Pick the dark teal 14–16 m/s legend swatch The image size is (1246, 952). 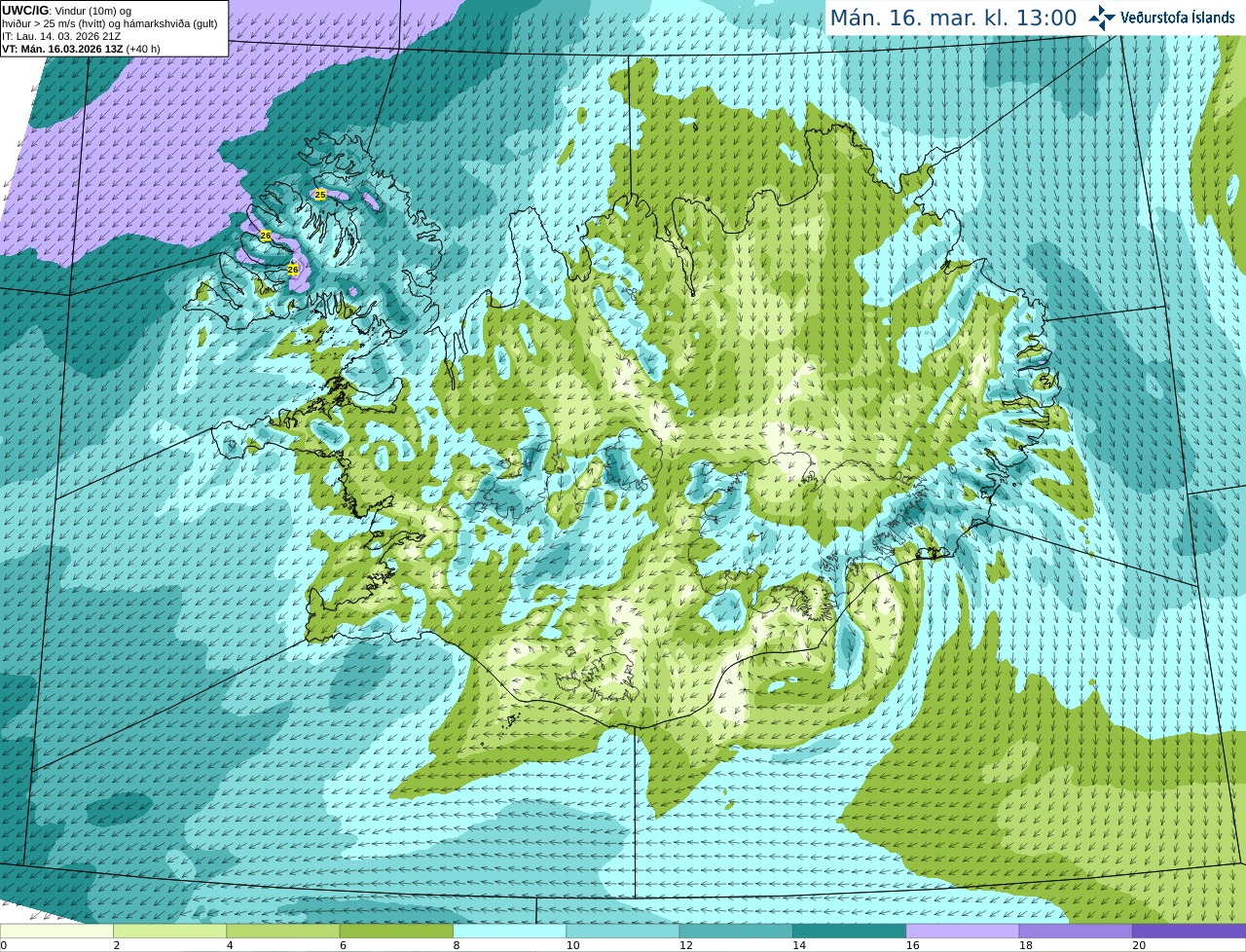pyautogui.click(x=850, y=931)
